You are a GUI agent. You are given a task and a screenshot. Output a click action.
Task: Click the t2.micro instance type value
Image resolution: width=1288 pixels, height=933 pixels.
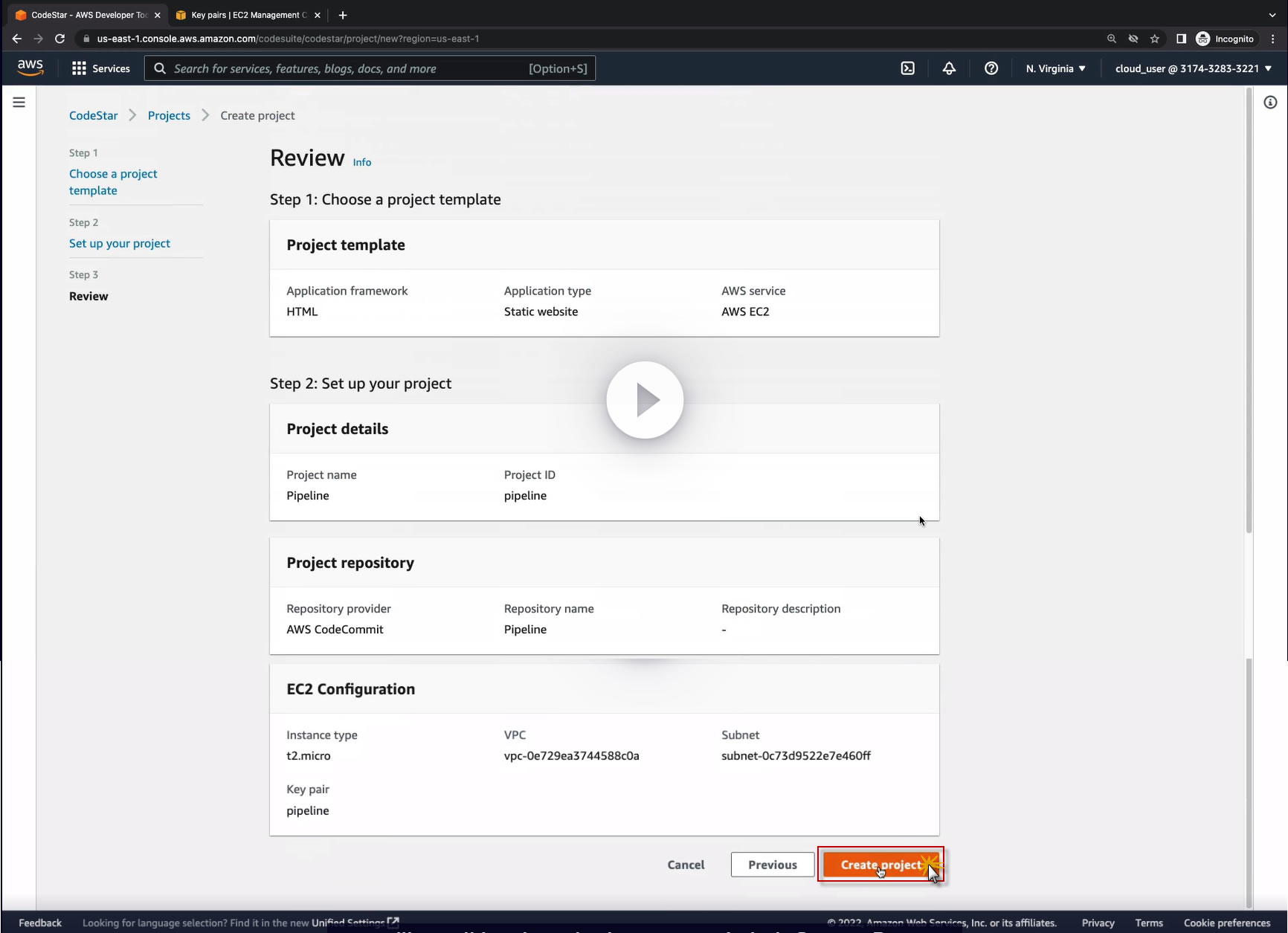click(x=309, y=755)
